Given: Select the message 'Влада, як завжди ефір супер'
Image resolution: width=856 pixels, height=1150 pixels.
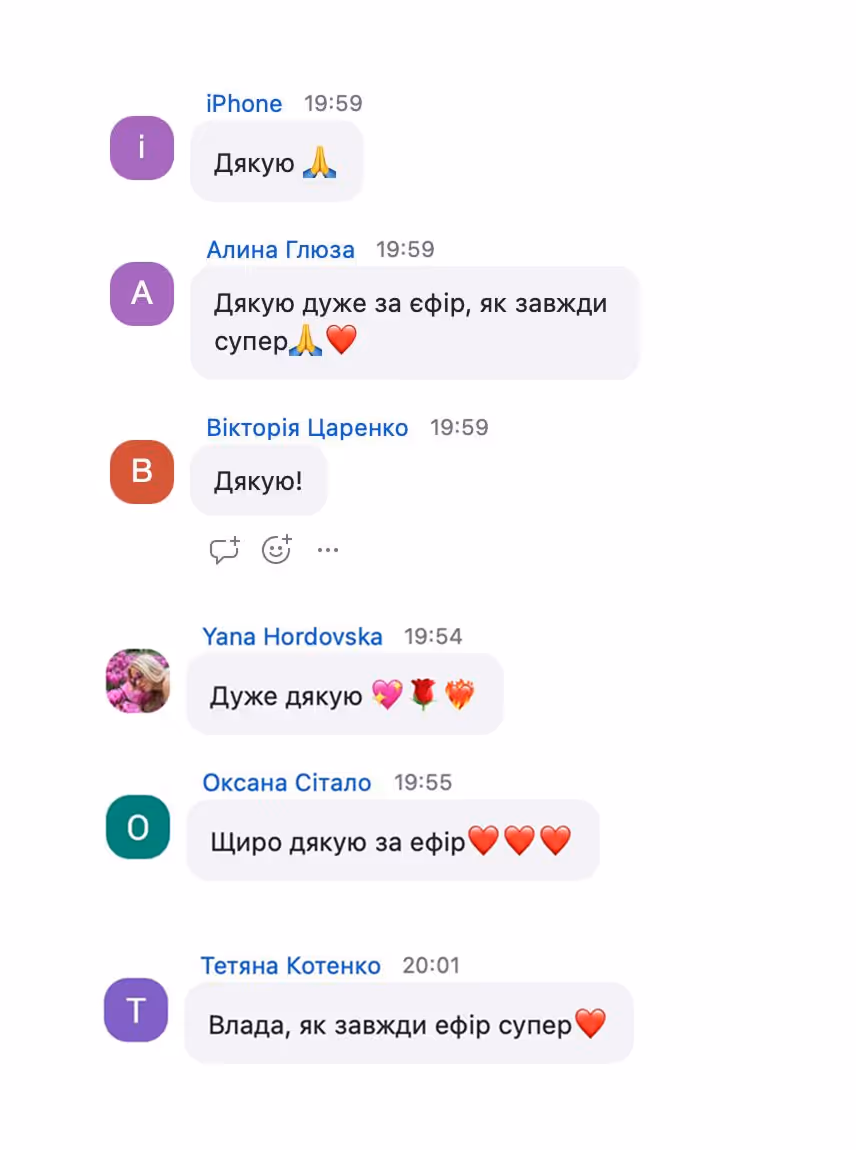Looking at the screenshot, I should click(x=409, y=1024).
